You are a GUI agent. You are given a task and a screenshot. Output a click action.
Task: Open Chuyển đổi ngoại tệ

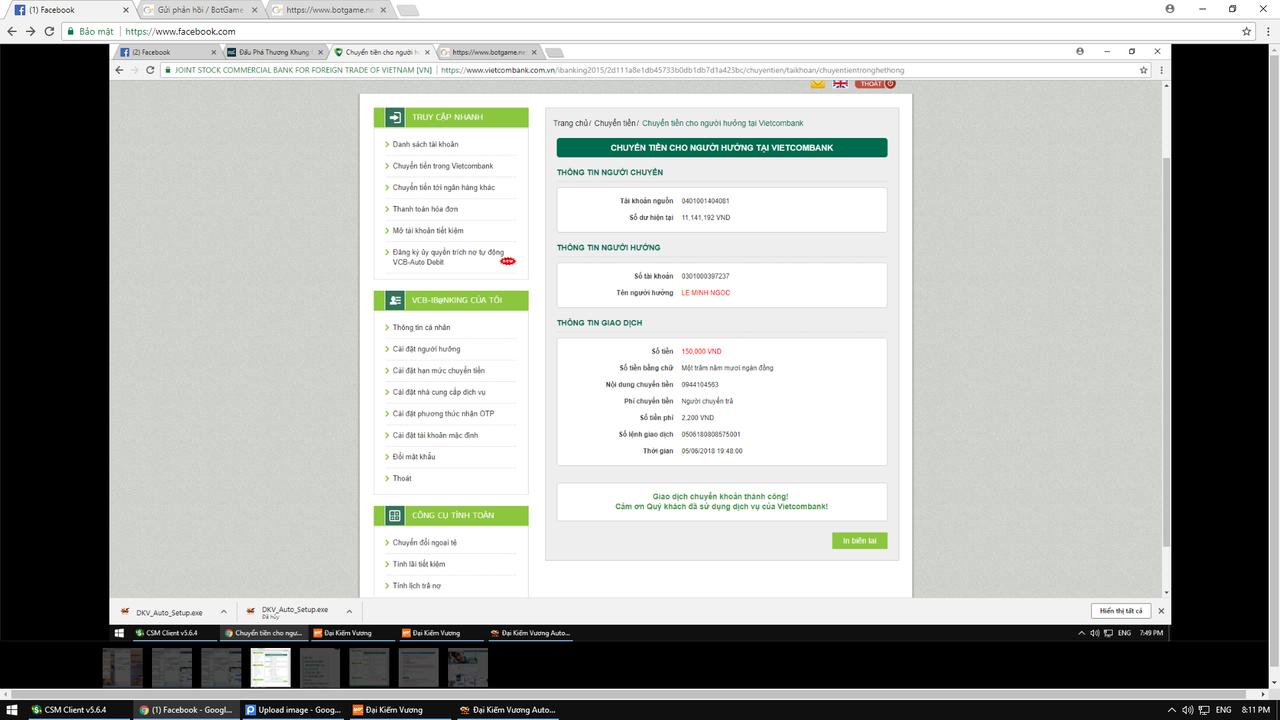pyautogui.click(x=424, y=542)
